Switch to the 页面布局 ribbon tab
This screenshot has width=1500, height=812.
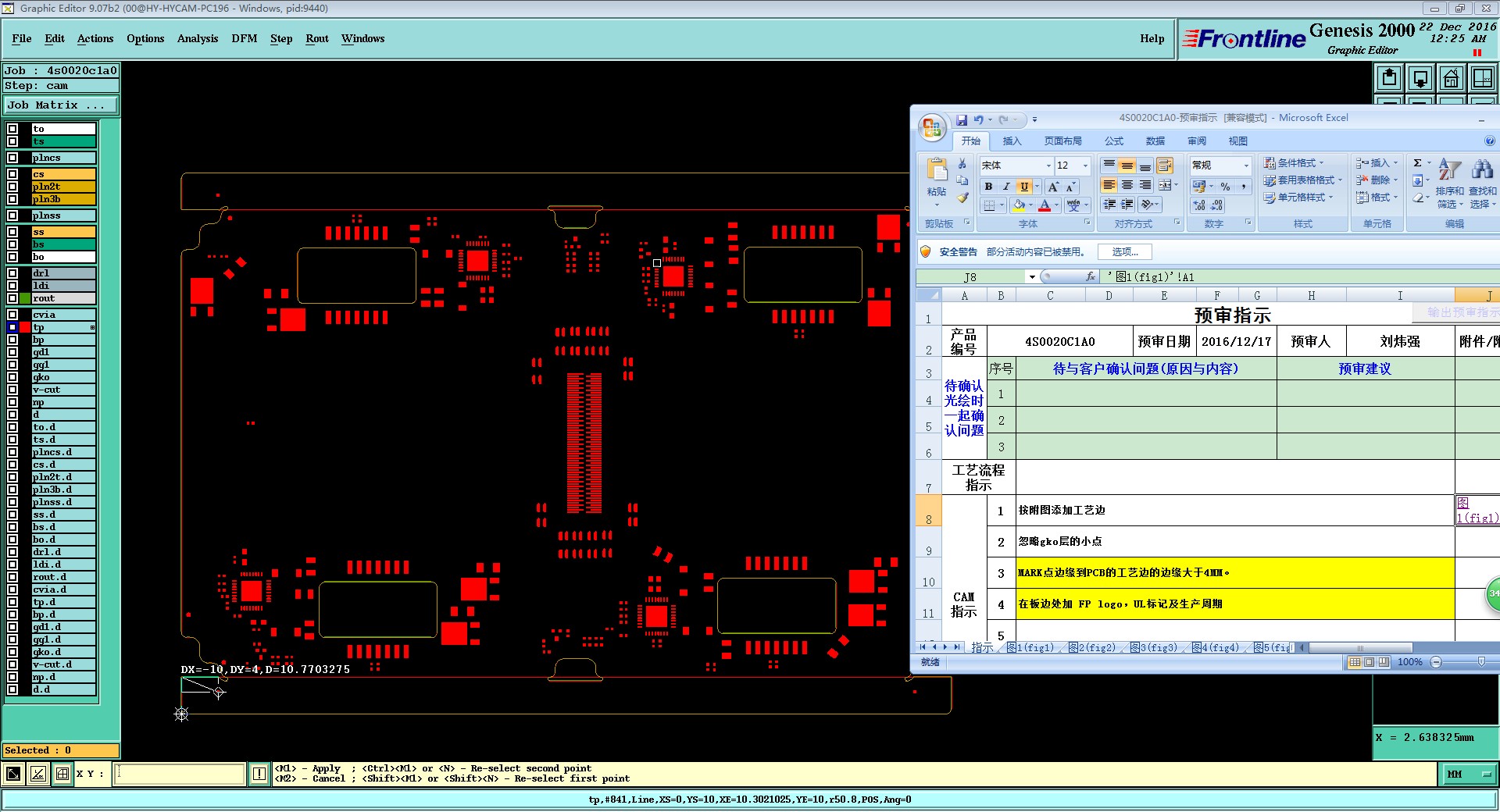coord(1062,141)
